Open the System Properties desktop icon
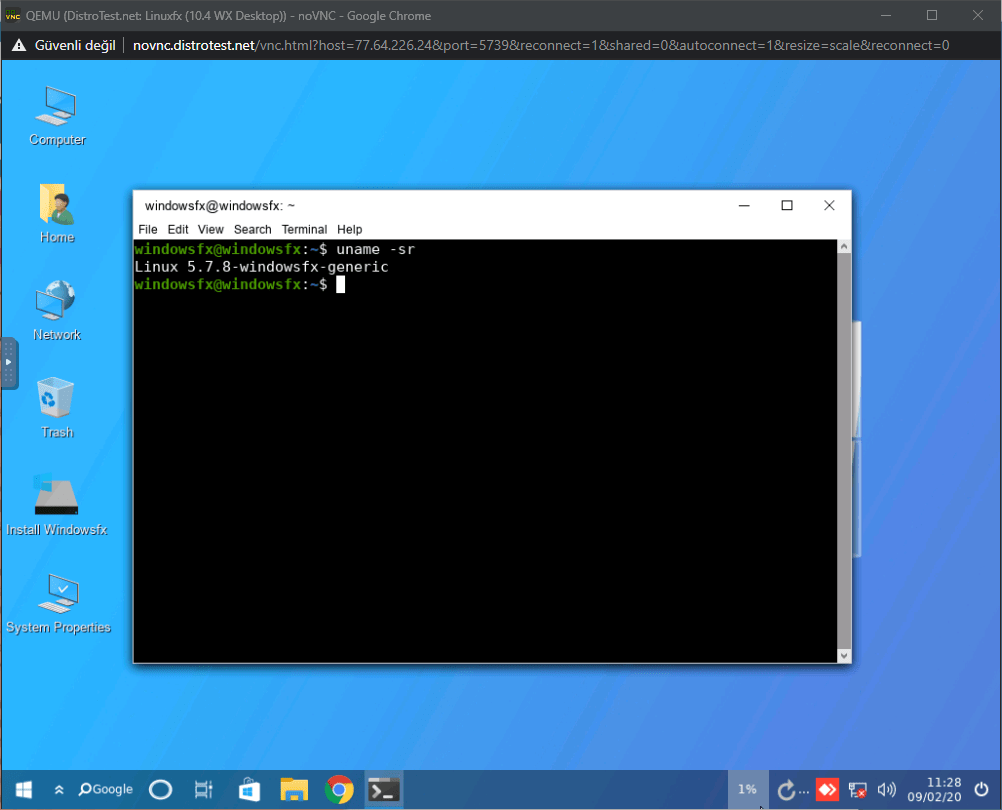 pos(58,603)
